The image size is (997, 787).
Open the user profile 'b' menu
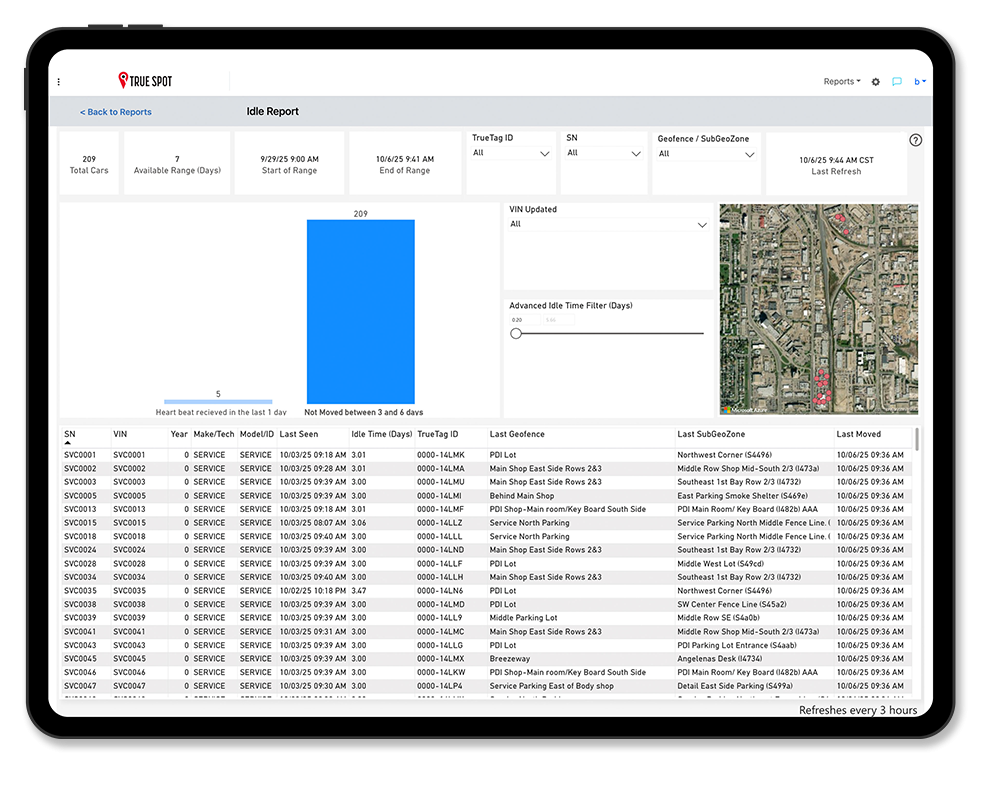920,82
